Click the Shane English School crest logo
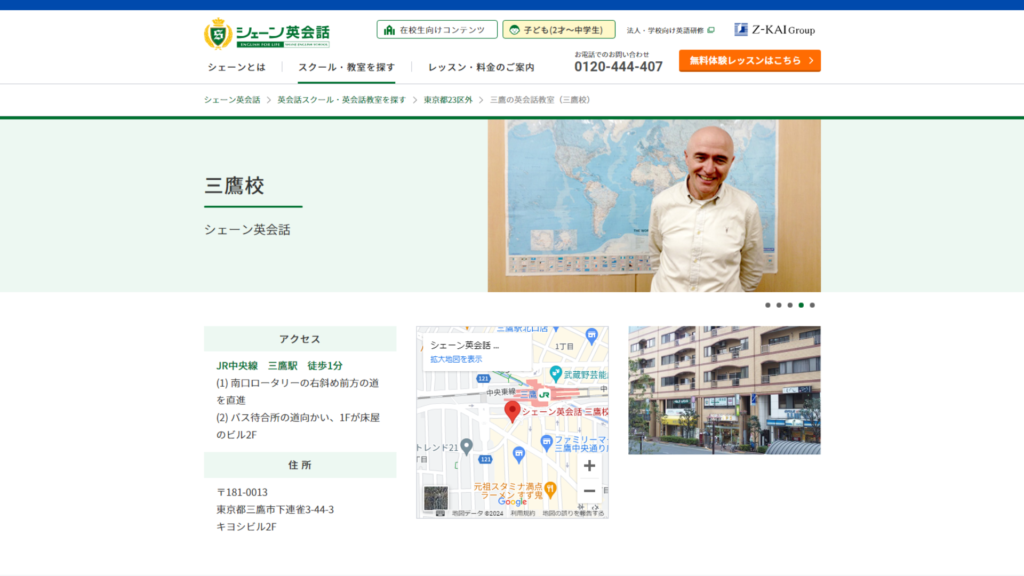 pyautogui.click(x=218, y=33)
